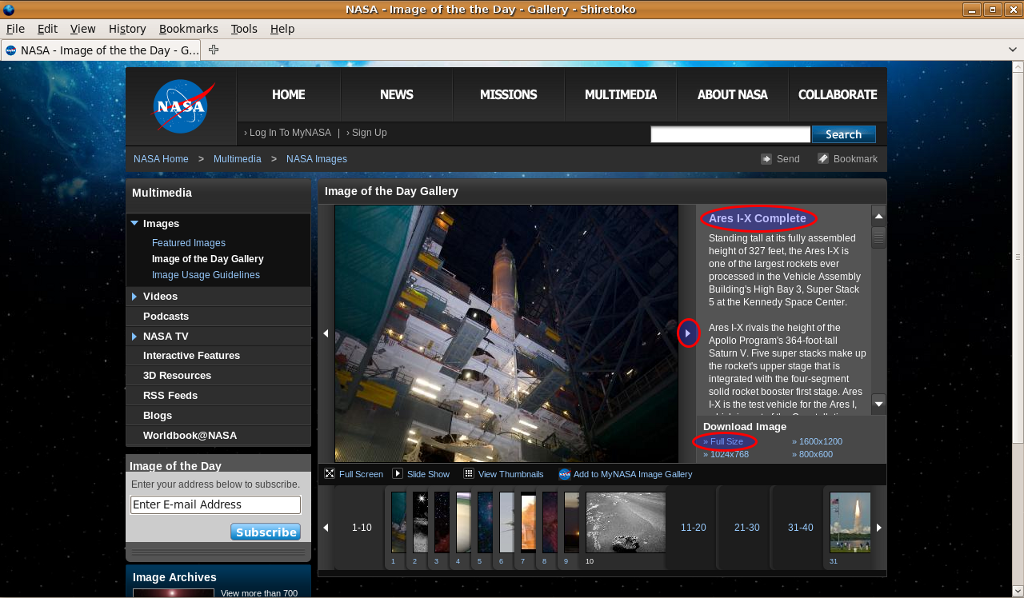Open the ABOUT NASA navigation tab
This screenshot has height=598, width=1024.
coord(733,95)
